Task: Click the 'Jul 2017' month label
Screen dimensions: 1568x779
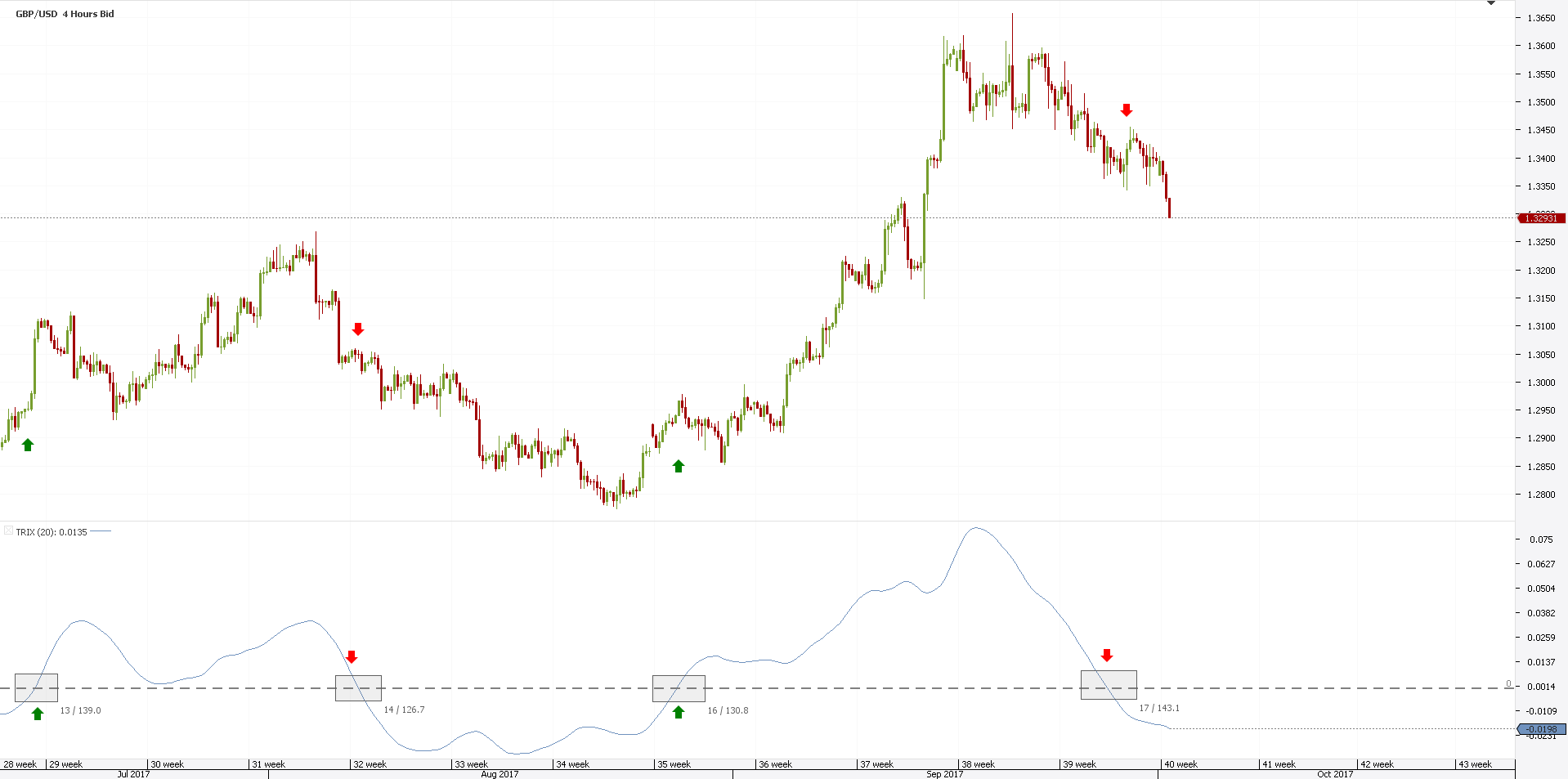Action: (133, 774)
